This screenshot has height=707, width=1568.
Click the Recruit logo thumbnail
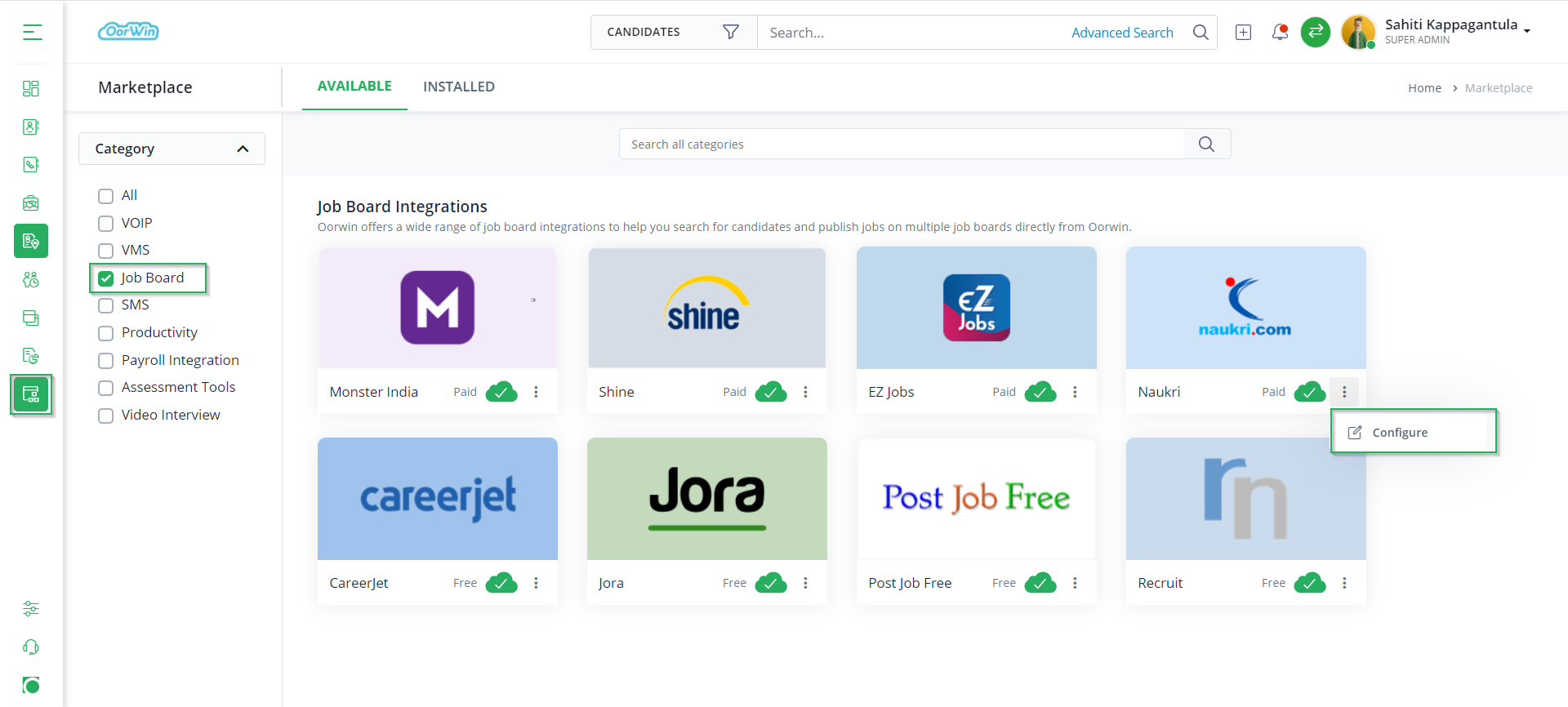[1246, 499]
